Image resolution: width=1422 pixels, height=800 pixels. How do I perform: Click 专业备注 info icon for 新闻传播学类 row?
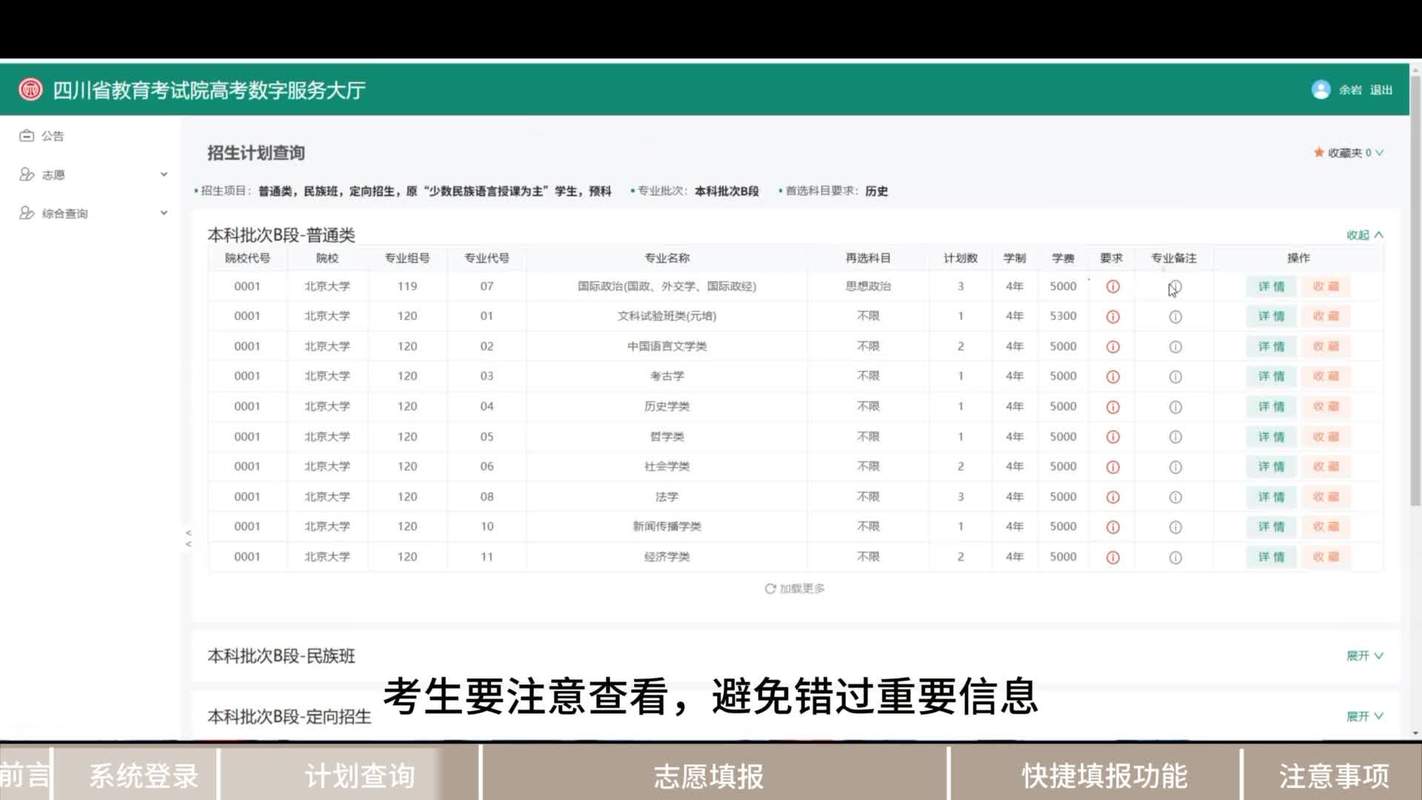[1175, 527]
